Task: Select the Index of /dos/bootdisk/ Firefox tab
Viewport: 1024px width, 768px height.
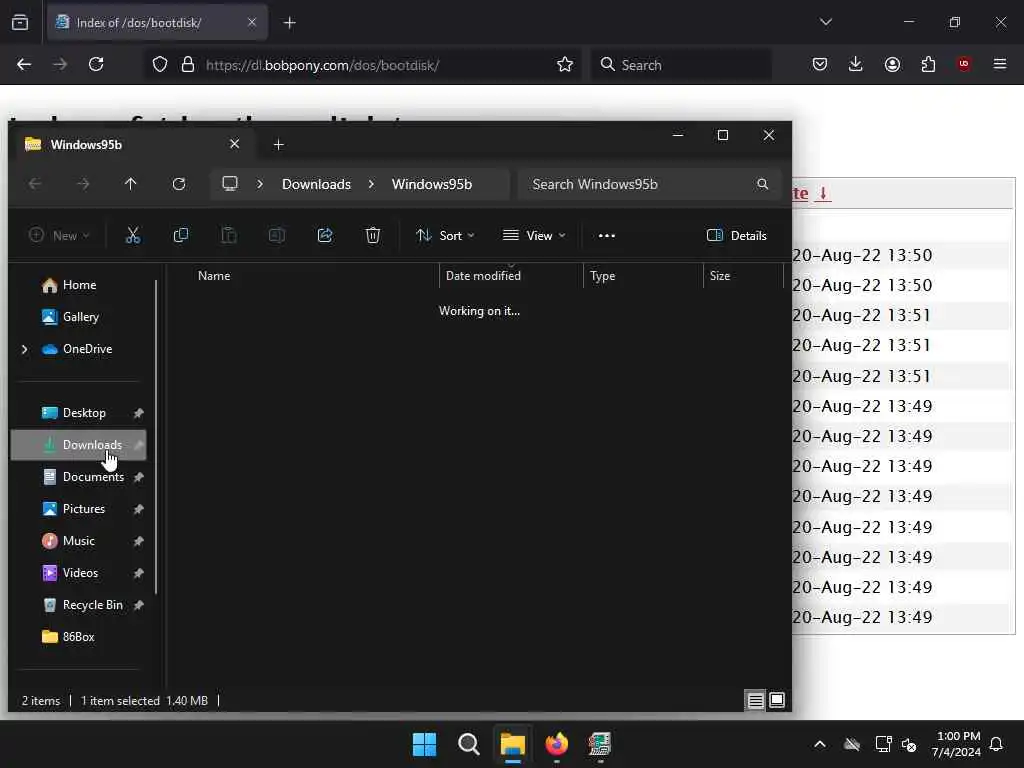Action: (157, 22)
